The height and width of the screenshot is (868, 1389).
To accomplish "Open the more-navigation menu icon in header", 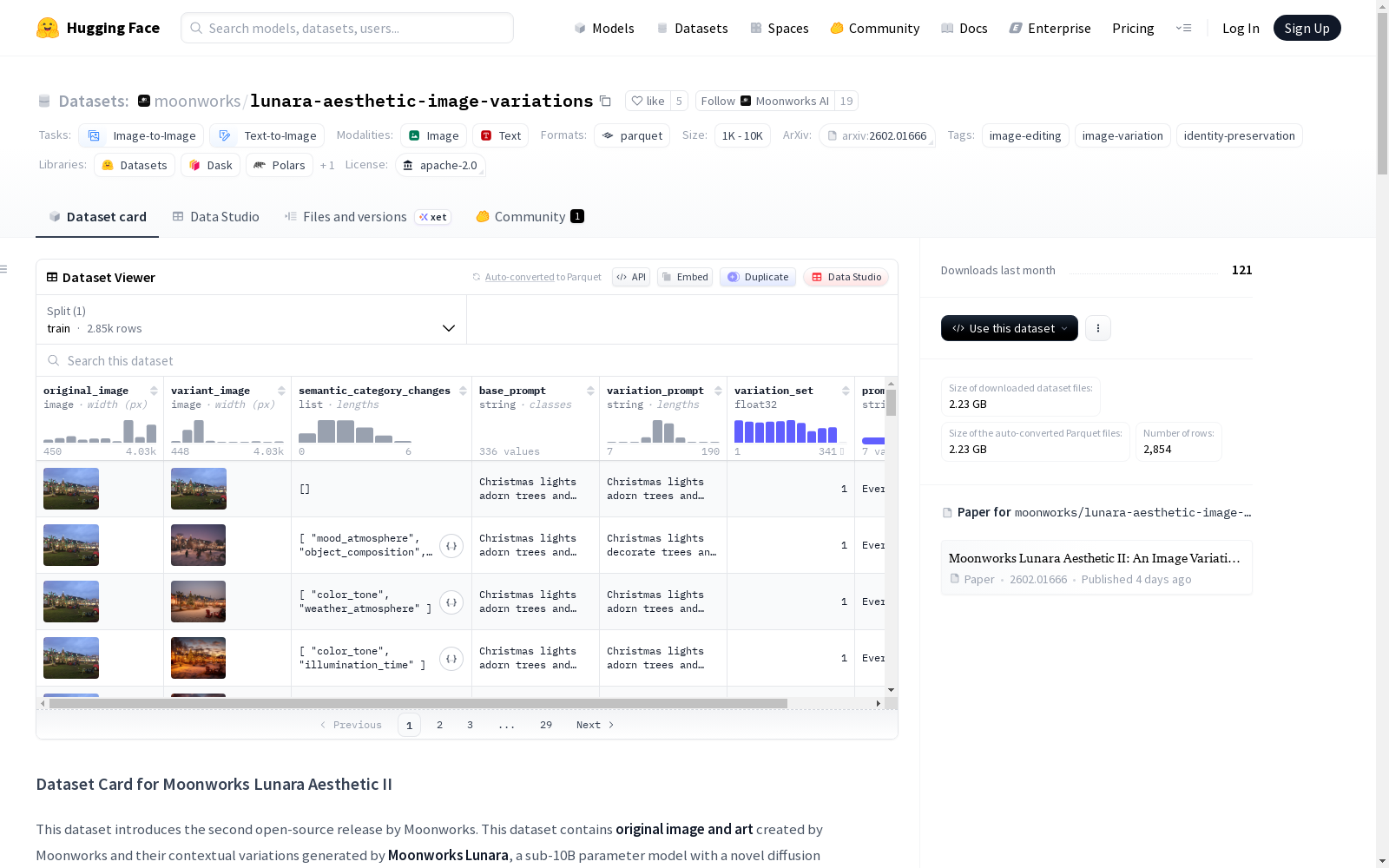I will tap(1183, 28).
